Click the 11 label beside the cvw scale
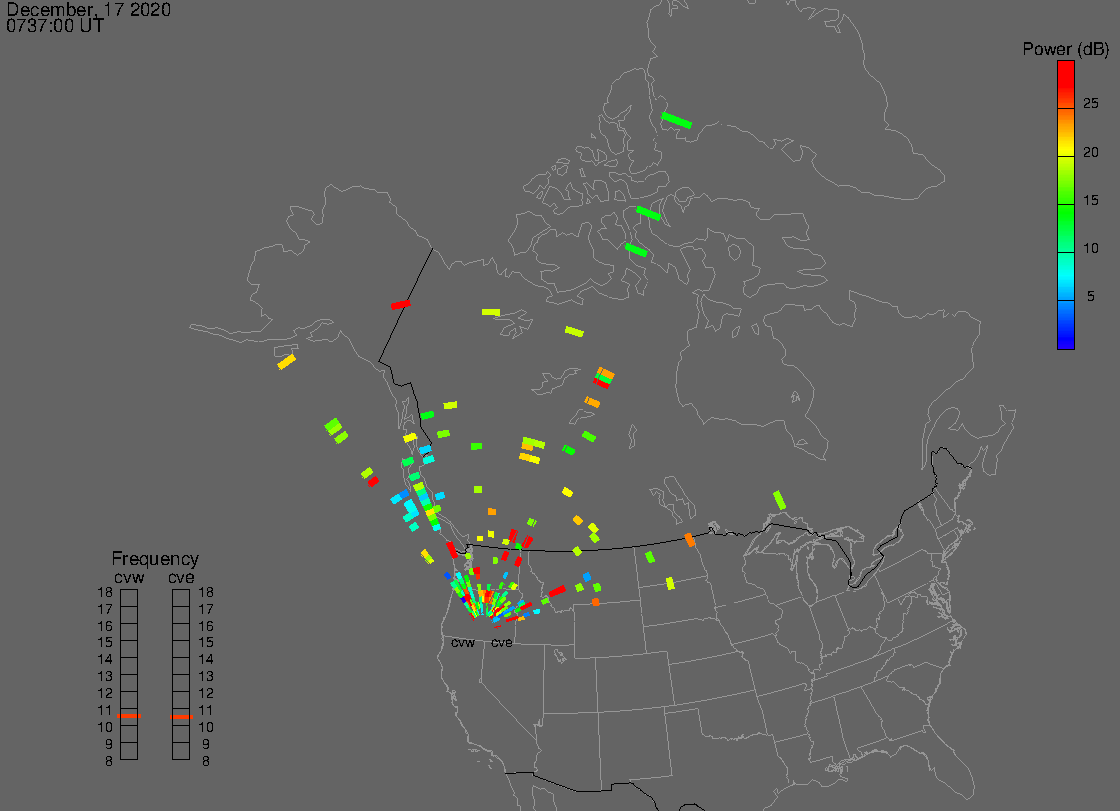 pyautogui.click(x=105, y=710)
